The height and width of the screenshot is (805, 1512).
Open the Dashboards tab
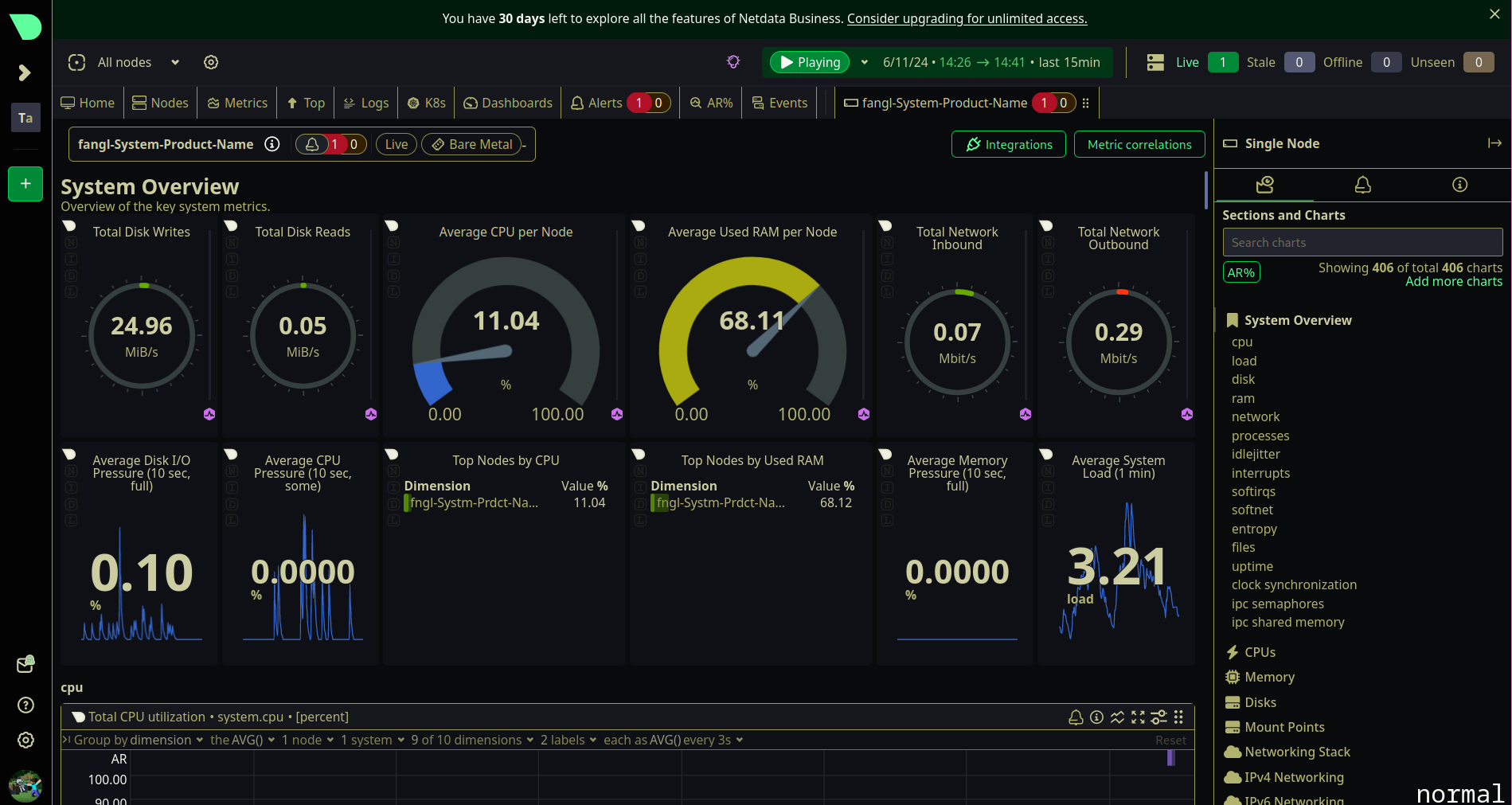tap(508, 103)
